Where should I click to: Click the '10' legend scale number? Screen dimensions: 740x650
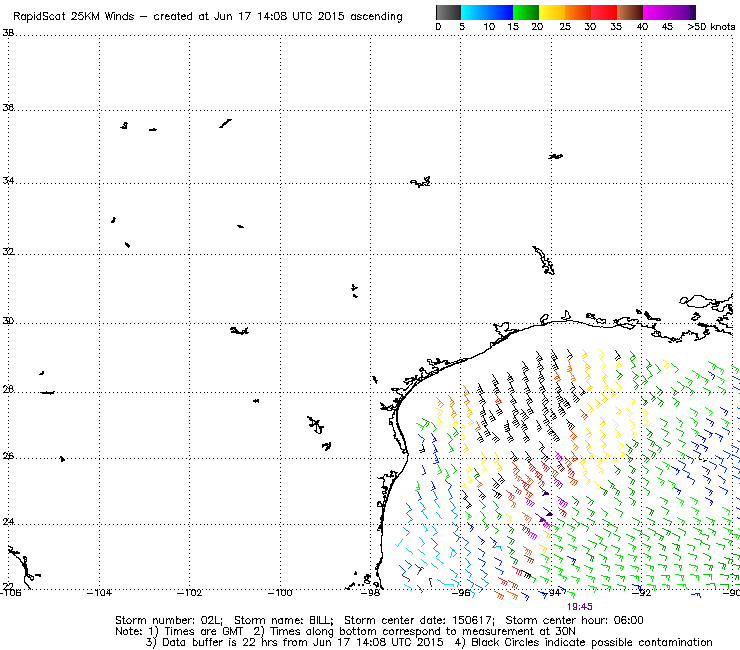coord(489,27)
